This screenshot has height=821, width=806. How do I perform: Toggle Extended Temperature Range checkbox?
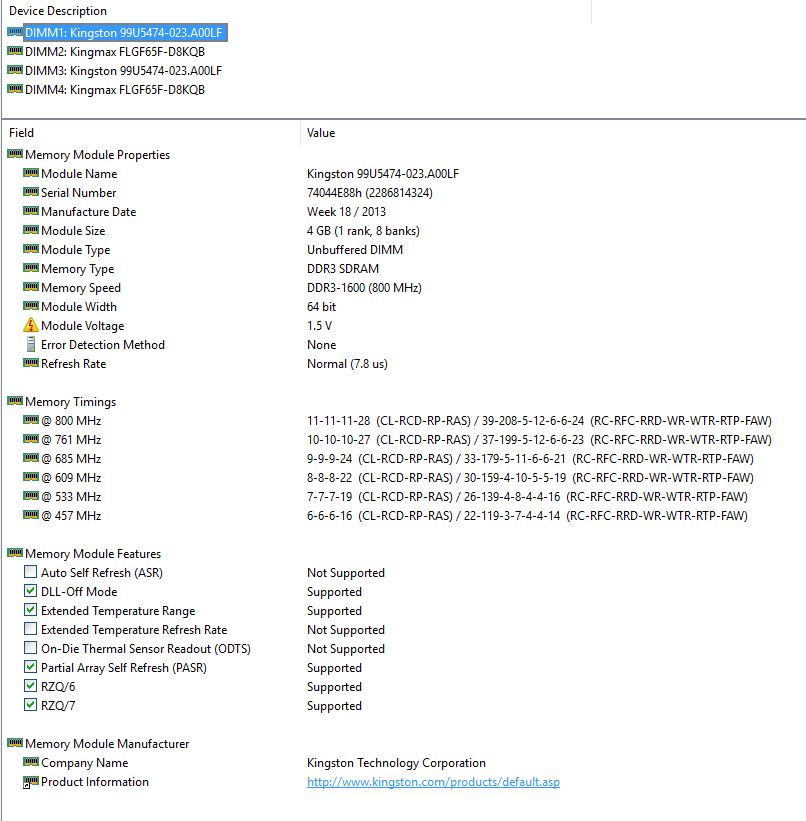click(30, 610)
